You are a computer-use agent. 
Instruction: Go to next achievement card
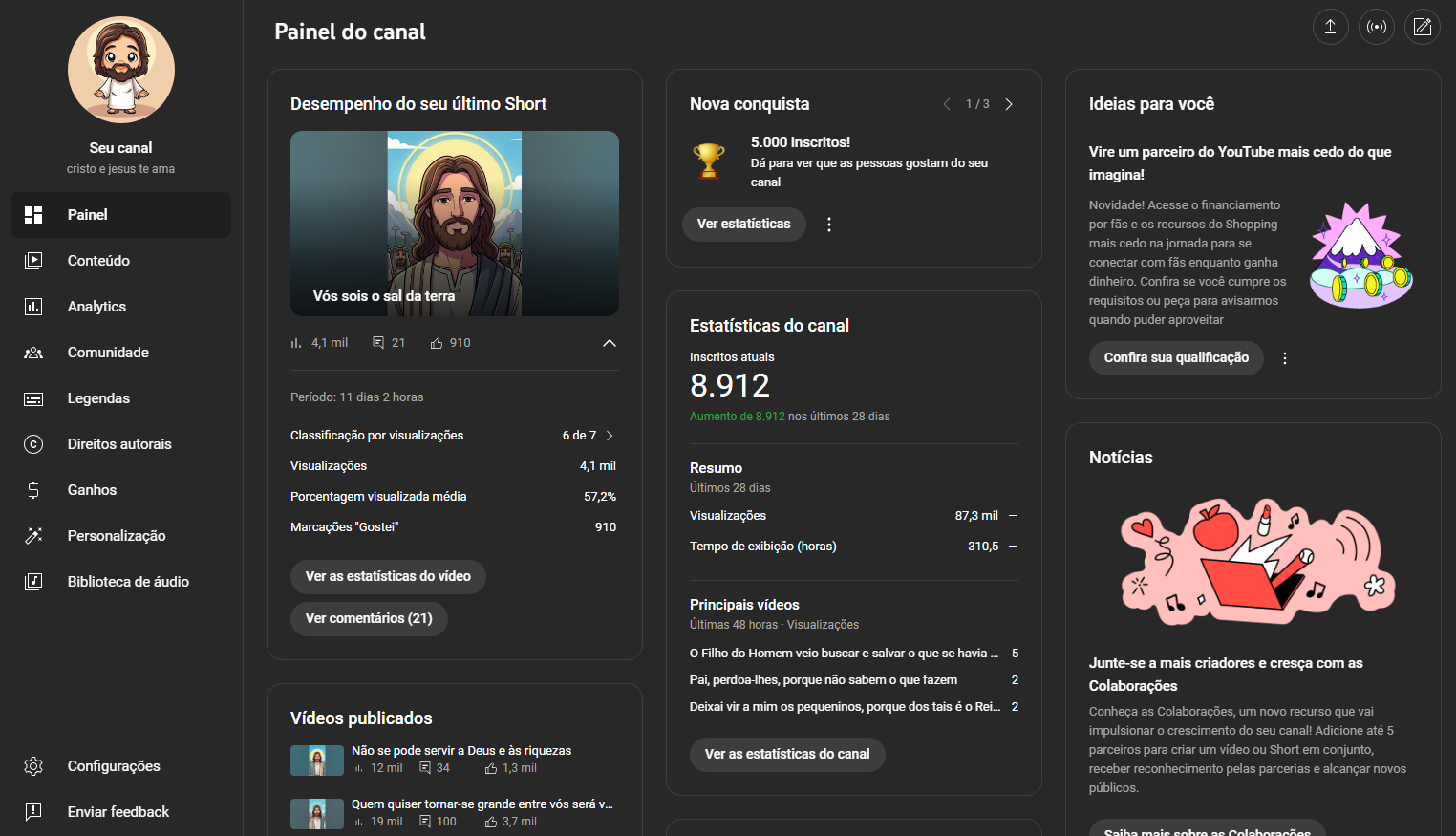point(1009,104)
